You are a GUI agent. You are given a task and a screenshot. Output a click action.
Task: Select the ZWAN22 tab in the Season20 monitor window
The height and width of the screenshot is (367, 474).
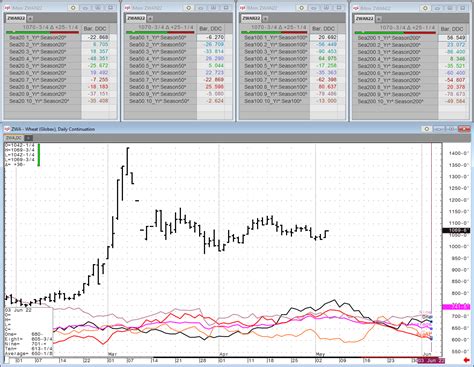coord(16,18)
